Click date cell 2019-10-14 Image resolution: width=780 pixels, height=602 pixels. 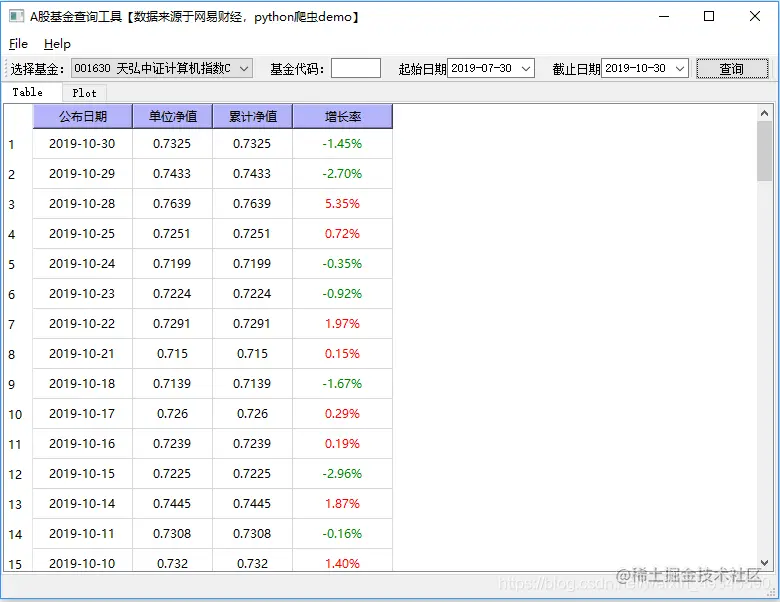coord(83,503)
